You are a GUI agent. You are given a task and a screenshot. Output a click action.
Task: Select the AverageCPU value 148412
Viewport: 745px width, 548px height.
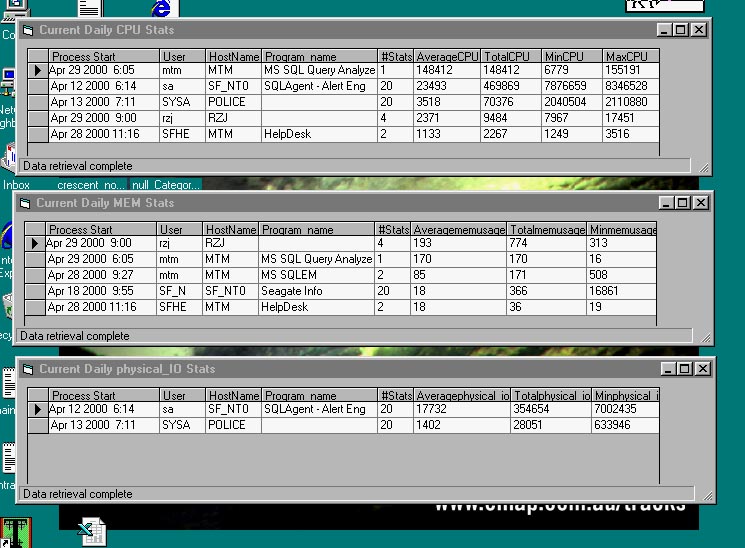pos(447,70)
